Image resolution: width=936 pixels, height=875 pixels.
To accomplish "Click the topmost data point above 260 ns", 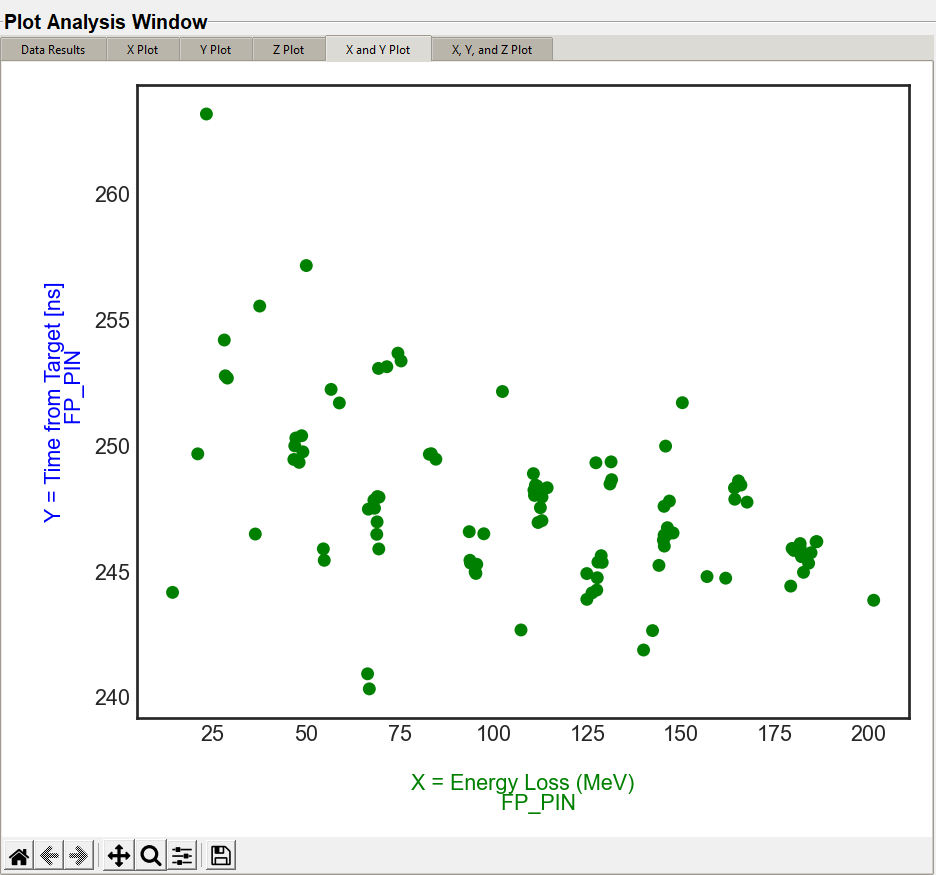I will (x=206, y=114).
